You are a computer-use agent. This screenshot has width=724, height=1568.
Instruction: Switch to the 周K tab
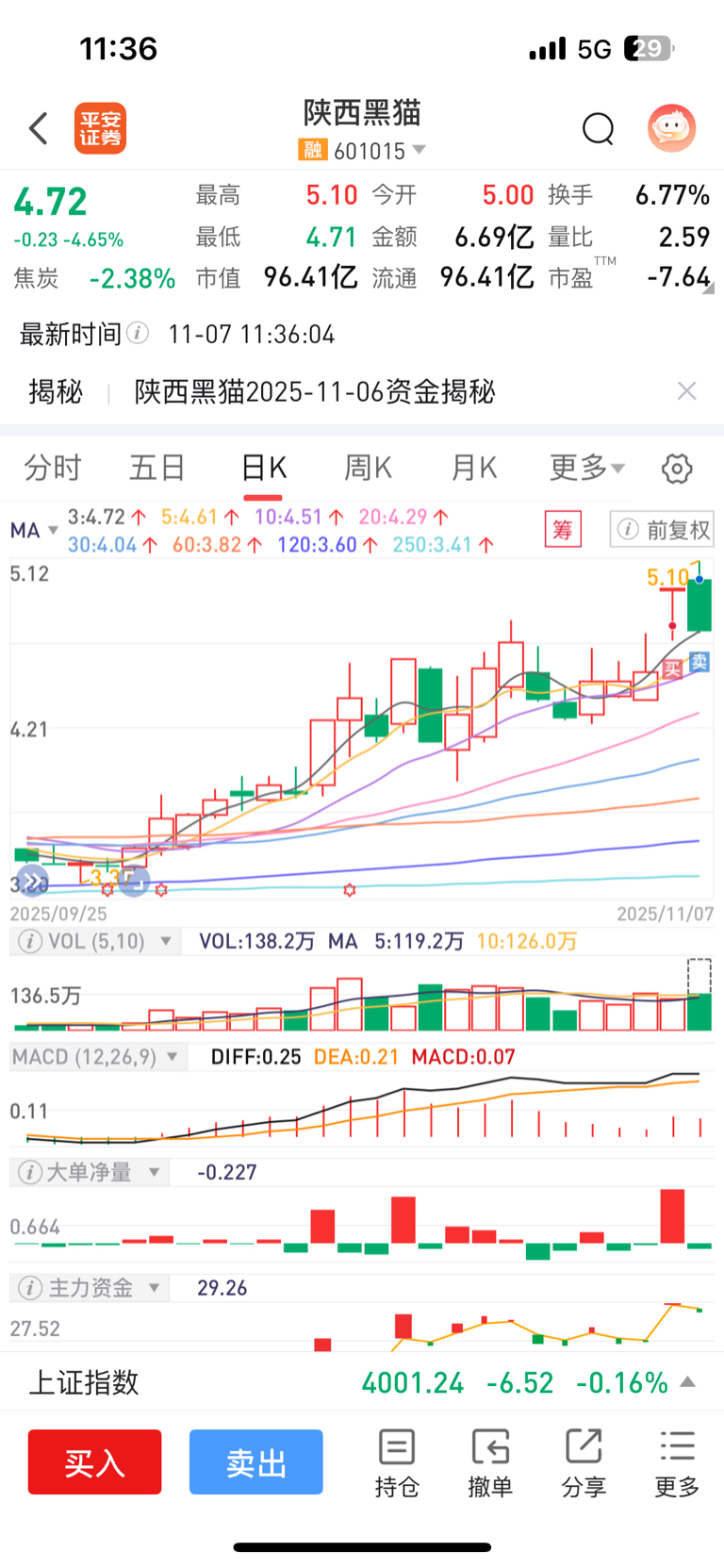point(368,468)
